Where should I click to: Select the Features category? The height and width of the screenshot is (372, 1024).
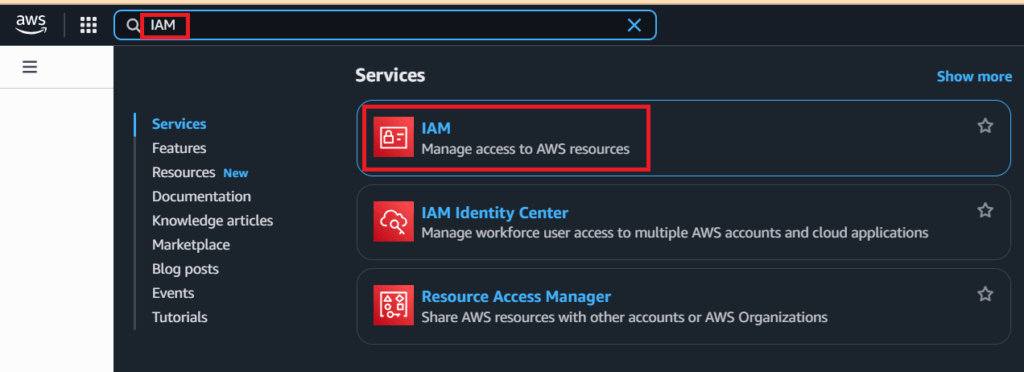[x=179, y=148]
